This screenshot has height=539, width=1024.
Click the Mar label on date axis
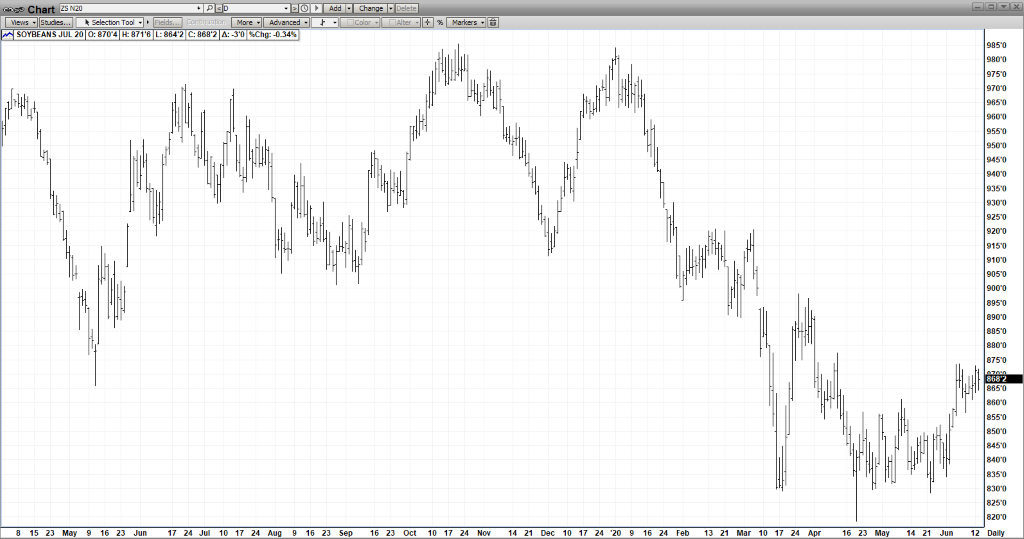pyautogui.click(x=744, y=533)
